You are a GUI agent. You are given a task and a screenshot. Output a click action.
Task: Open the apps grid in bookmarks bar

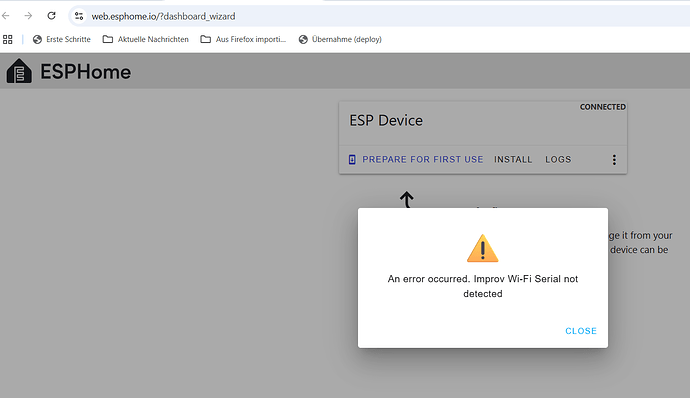click(7, 40)
